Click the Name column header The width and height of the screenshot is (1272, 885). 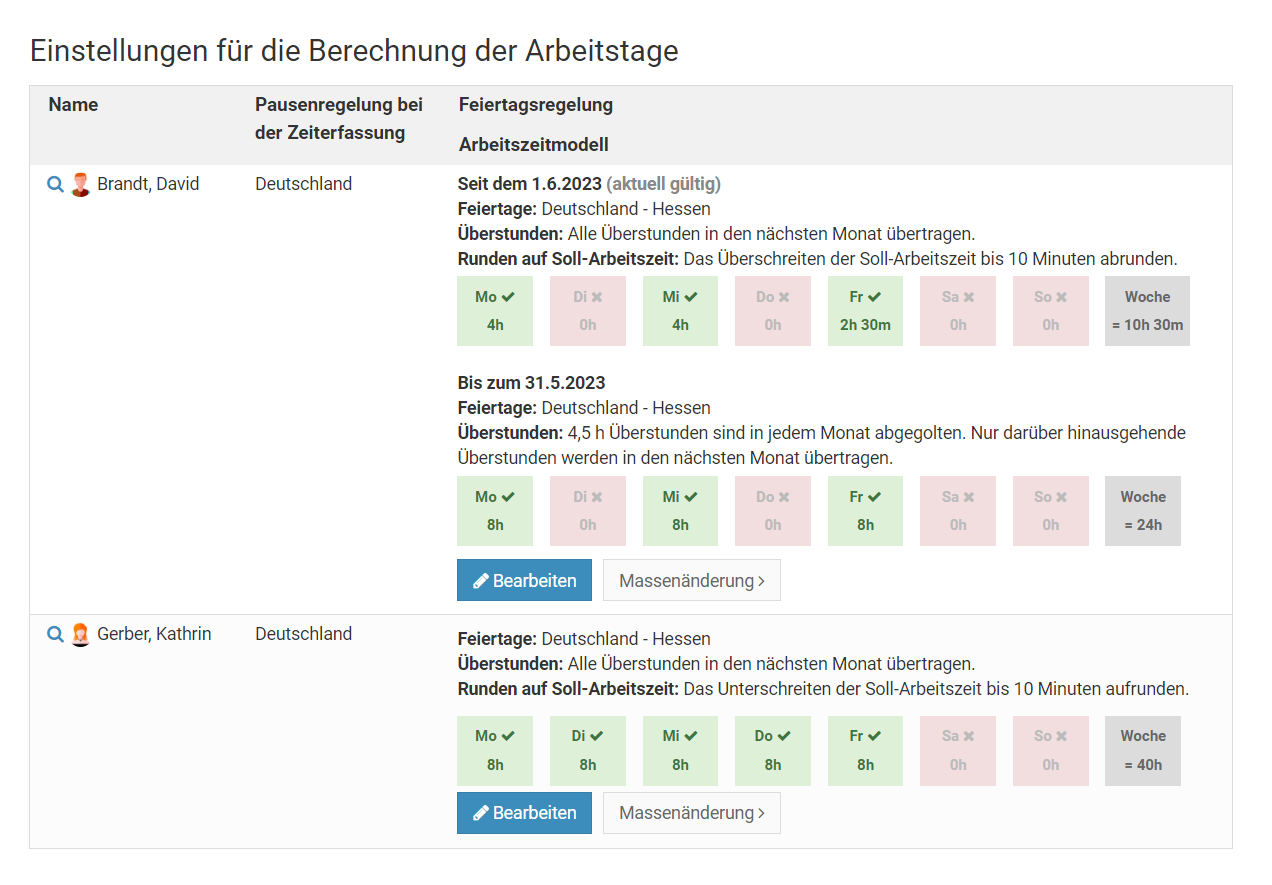pos(73,105)
